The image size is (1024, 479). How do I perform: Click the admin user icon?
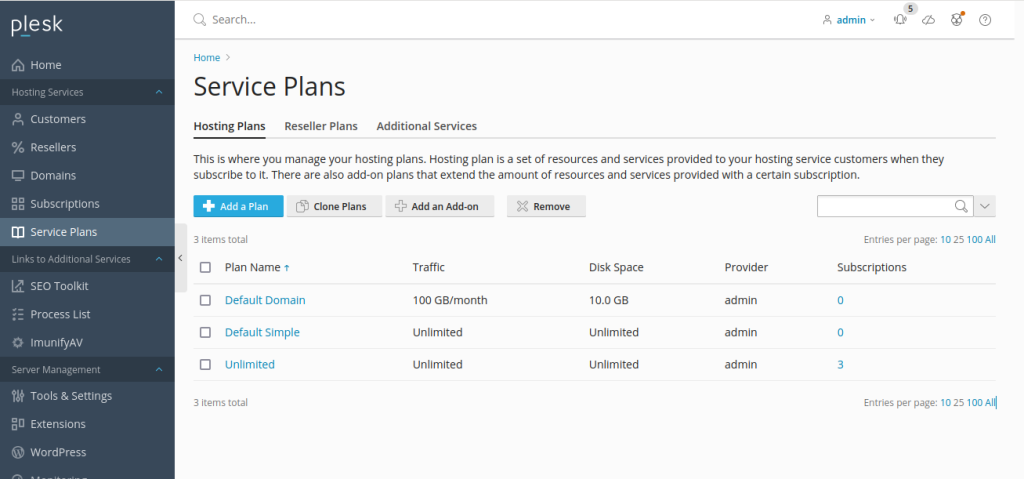pyautogui.click(x=827, y=20)
